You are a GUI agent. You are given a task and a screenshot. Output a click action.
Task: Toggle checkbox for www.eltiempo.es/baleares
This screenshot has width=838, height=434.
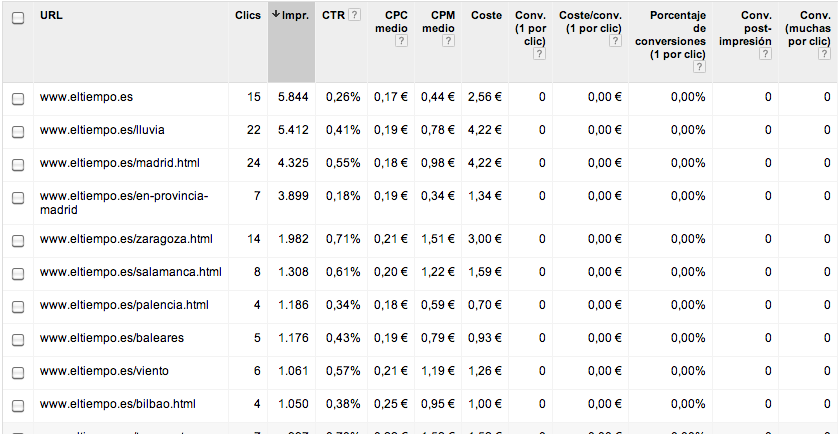click(x=17, y=339)
